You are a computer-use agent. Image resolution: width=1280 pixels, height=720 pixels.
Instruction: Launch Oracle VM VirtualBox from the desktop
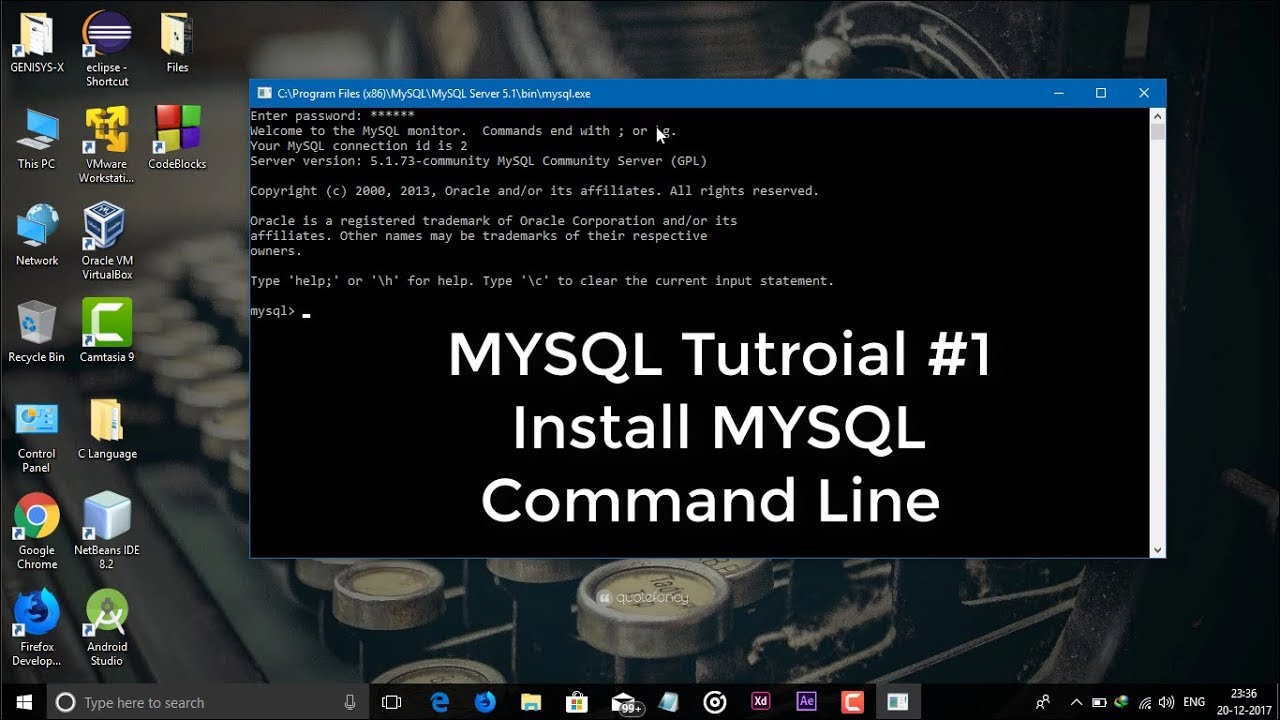click(107, 241)
